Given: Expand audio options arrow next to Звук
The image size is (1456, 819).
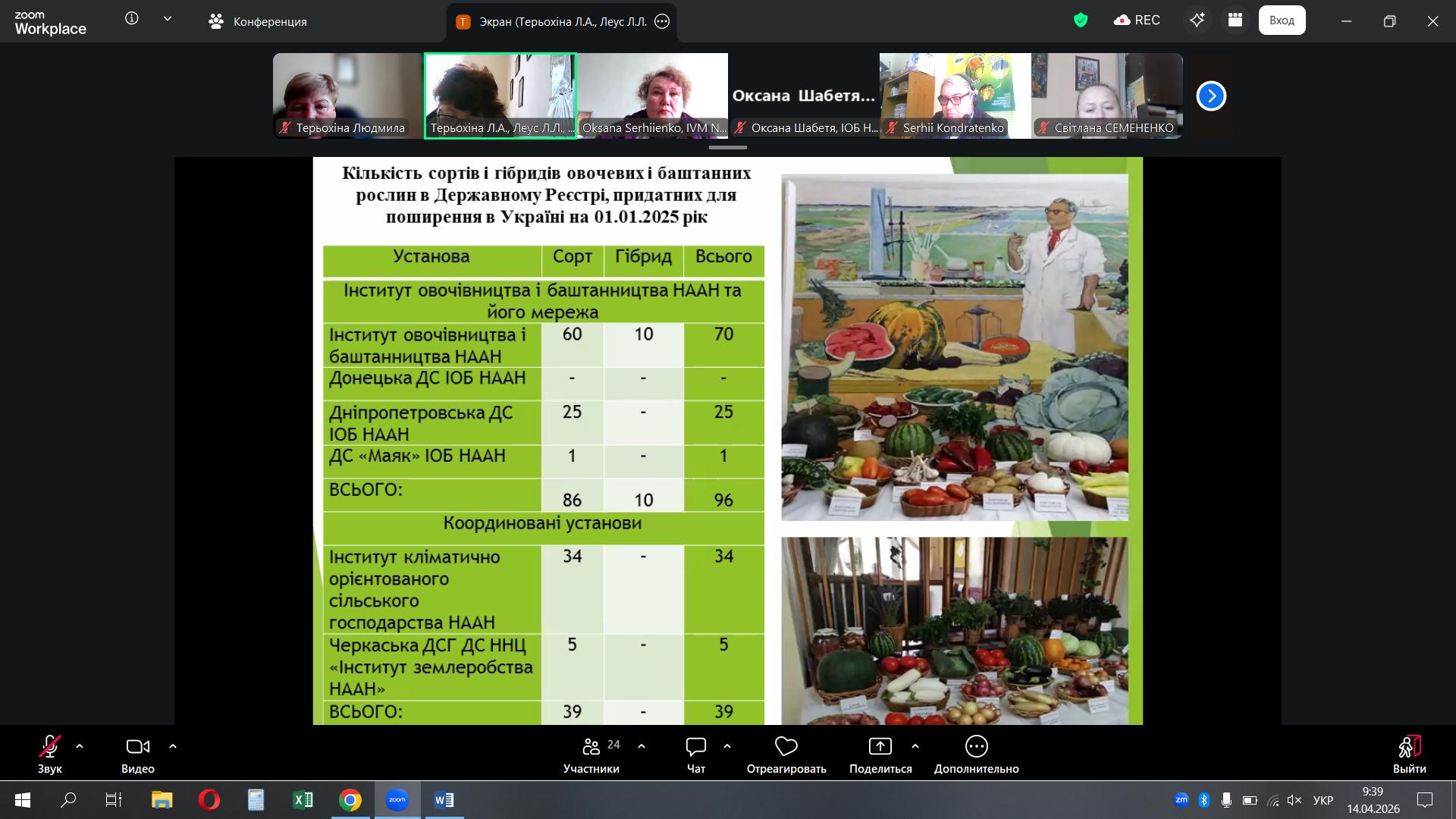Looking at the screenshot, I should (80, 747).
